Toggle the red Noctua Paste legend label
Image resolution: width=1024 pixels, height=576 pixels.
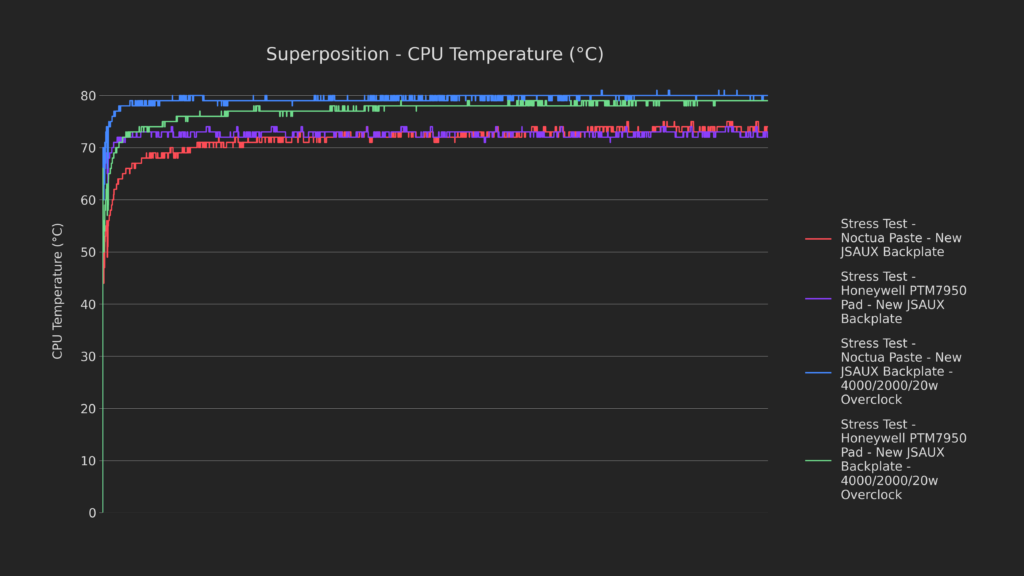coord(900,238)
